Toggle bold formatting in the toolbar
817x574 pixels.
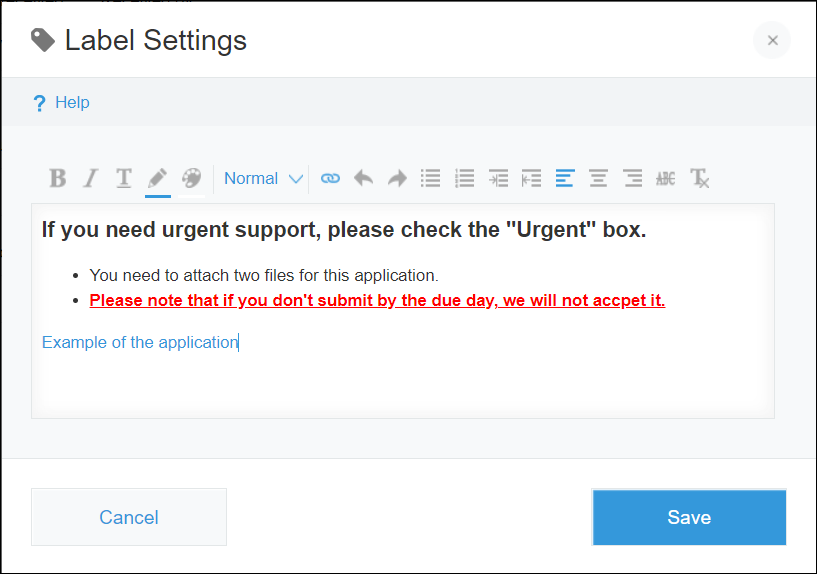coord(58,178)
